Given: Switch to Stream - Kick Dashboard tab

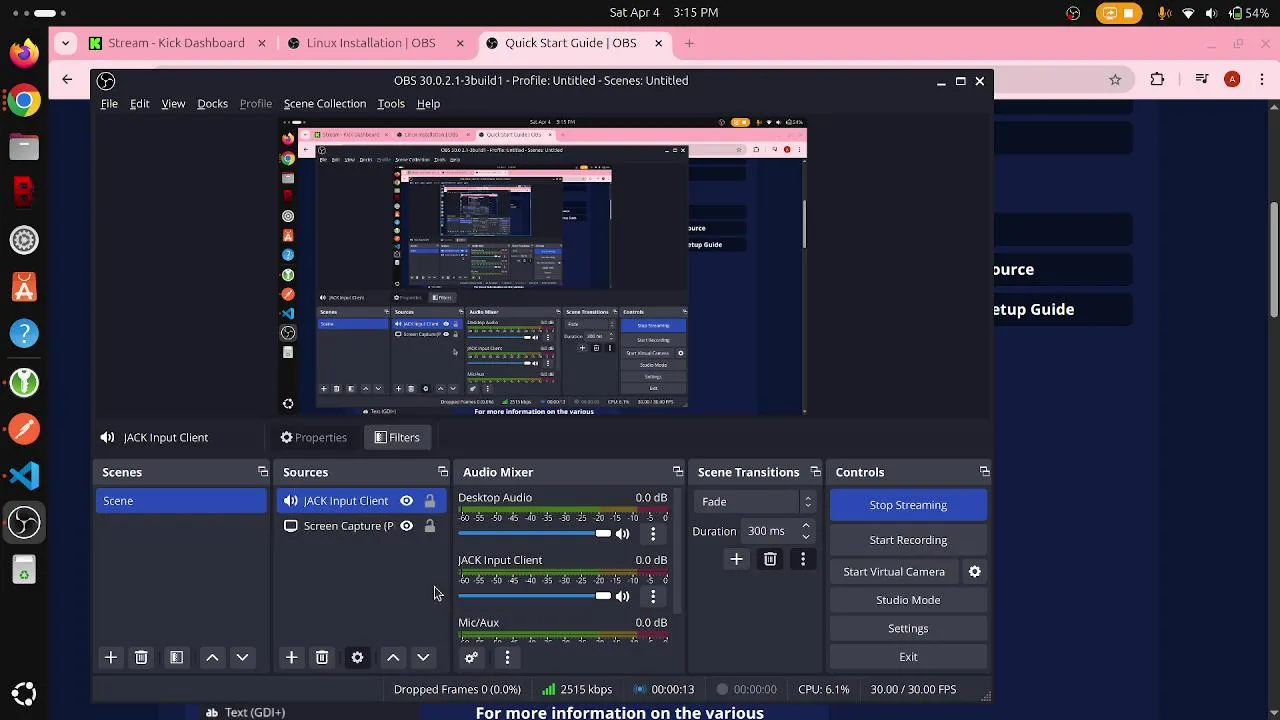Looking at the screenshot, I should pos(177,43).
